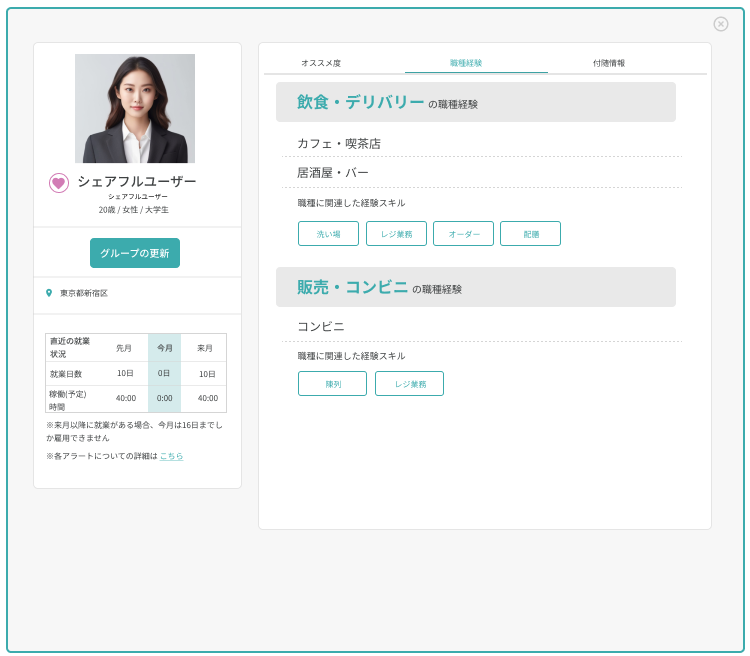The height and width of the screenshot is (656, 750).
Task: Click レジ業務 skill under 販売・コンビニ
Action: coord(409,384)
